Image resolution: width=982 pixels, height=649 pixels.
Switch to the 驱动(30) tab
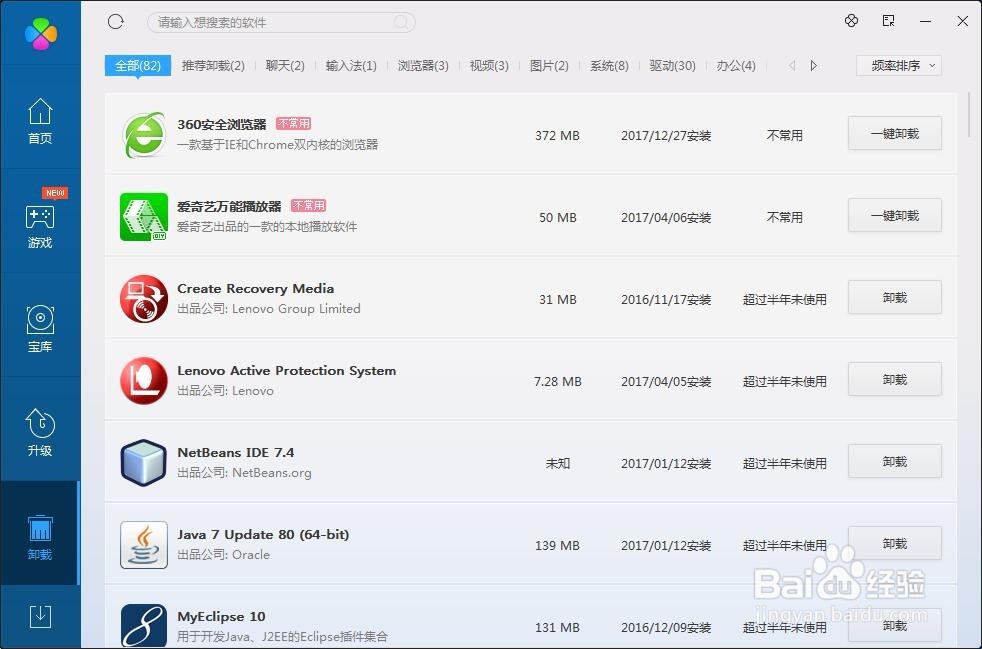(673, 65)
